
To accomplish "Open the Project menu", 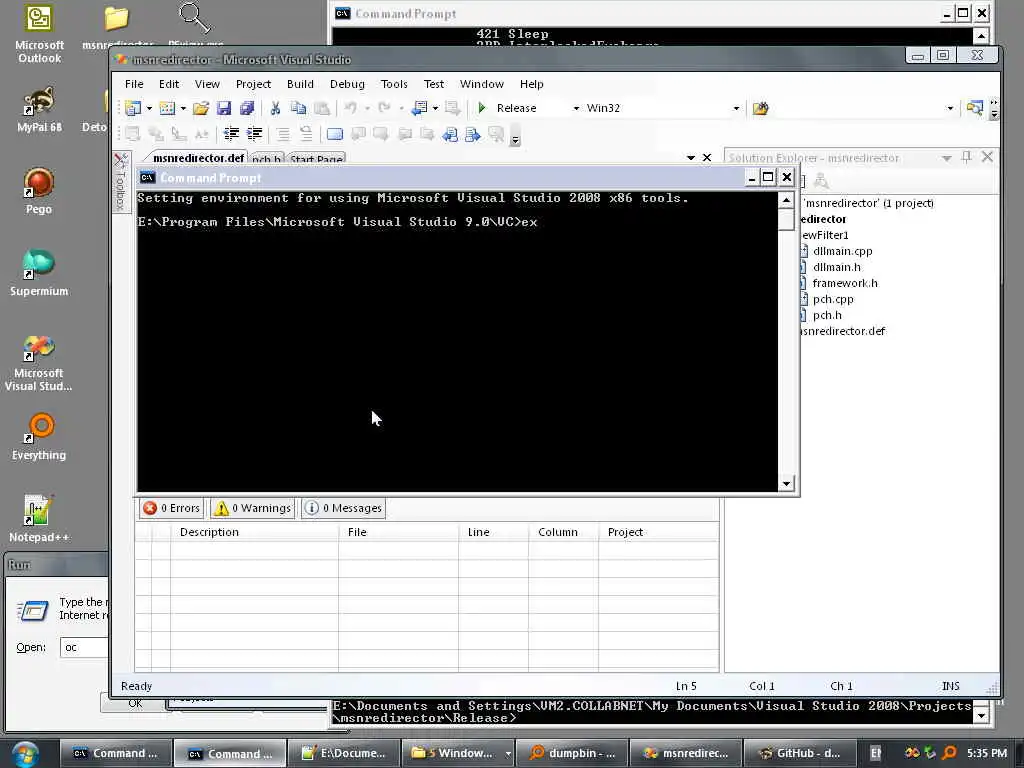I will click(253, 84).
